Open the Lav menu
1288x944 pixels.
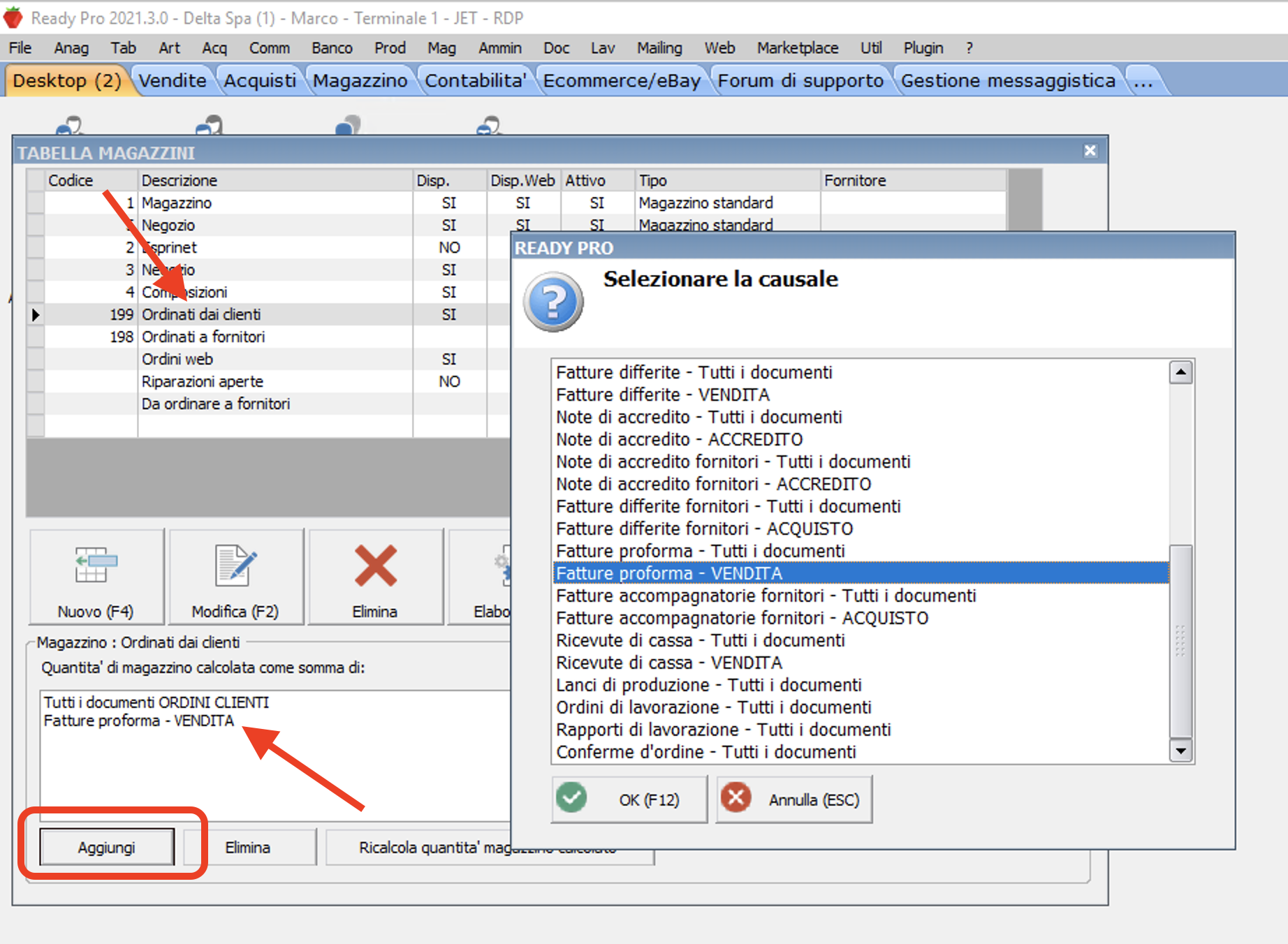pyautogui.click(x=603, y=47)
